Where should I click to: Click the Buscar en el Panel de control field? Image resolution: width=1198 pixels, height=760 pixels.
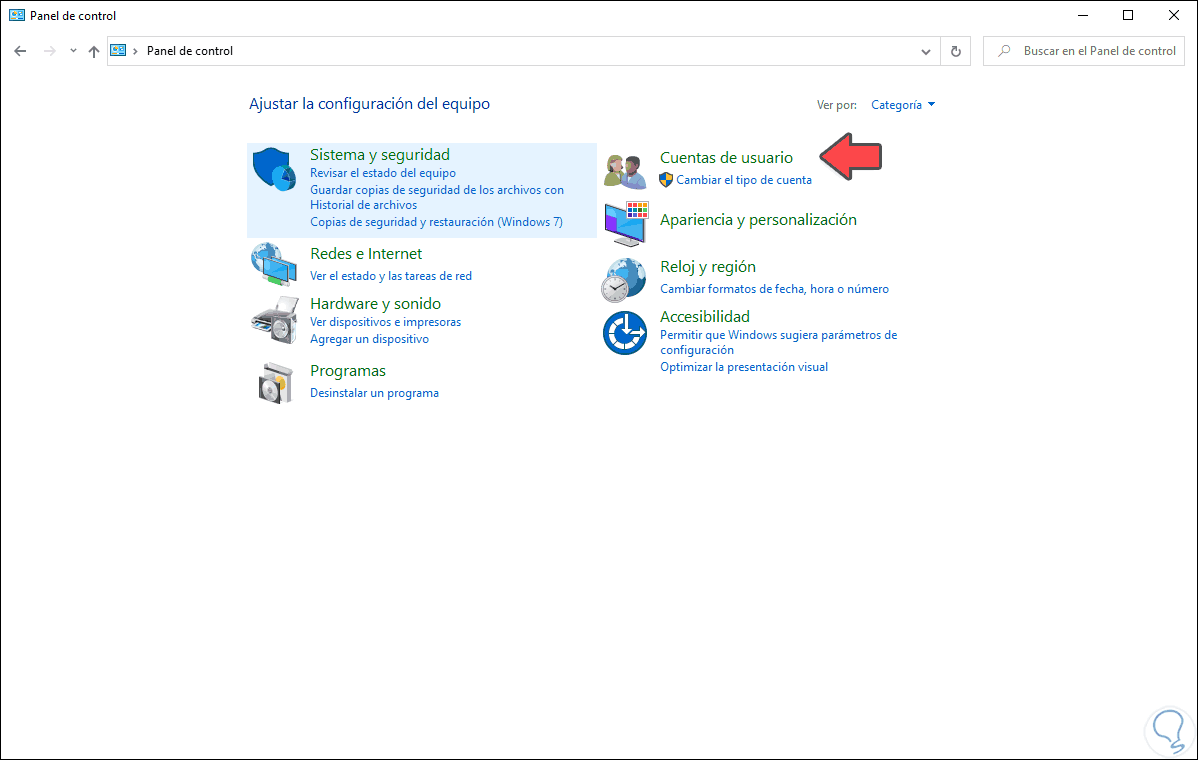tap(1083, 51)
